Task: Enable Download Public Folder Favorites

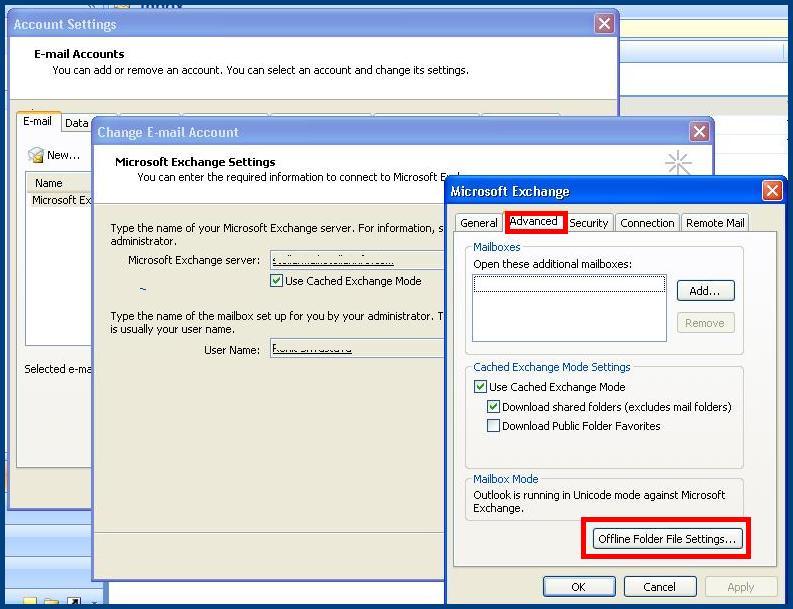Action: (493, 426)
